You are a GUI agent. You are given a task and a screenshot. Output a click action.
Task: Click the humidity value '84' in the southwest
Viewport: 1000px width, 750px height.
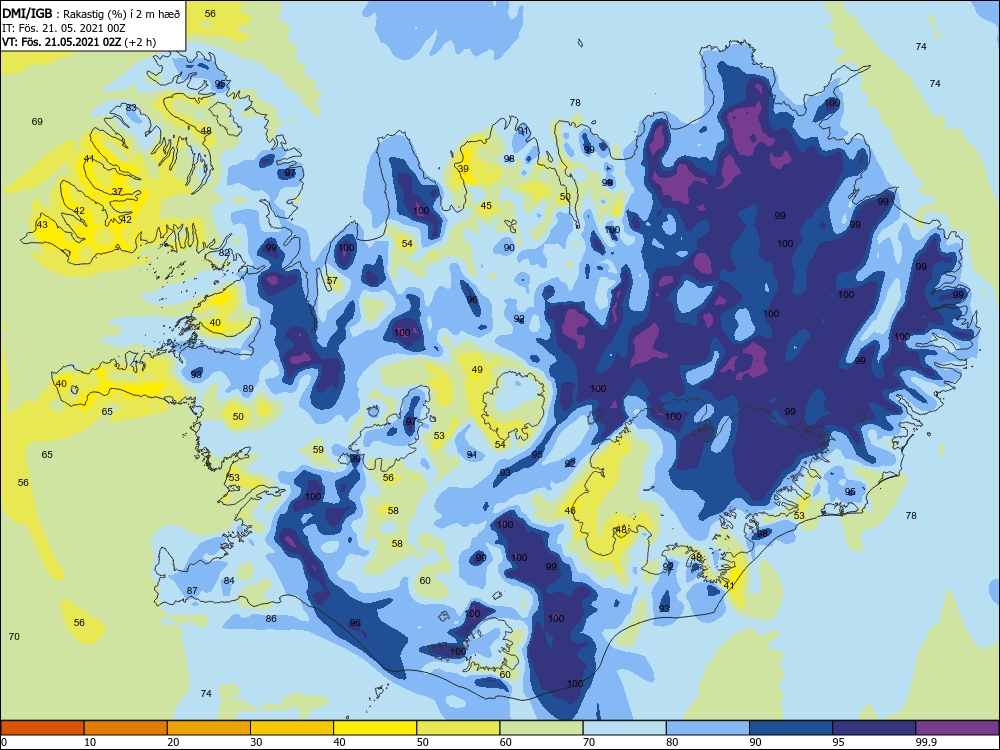(229, 580)
